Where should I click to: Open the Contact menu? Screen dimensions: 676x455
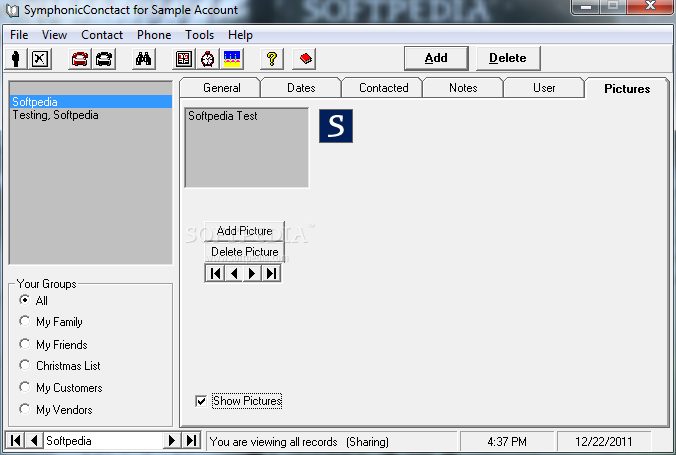click(x=102, y=35)
